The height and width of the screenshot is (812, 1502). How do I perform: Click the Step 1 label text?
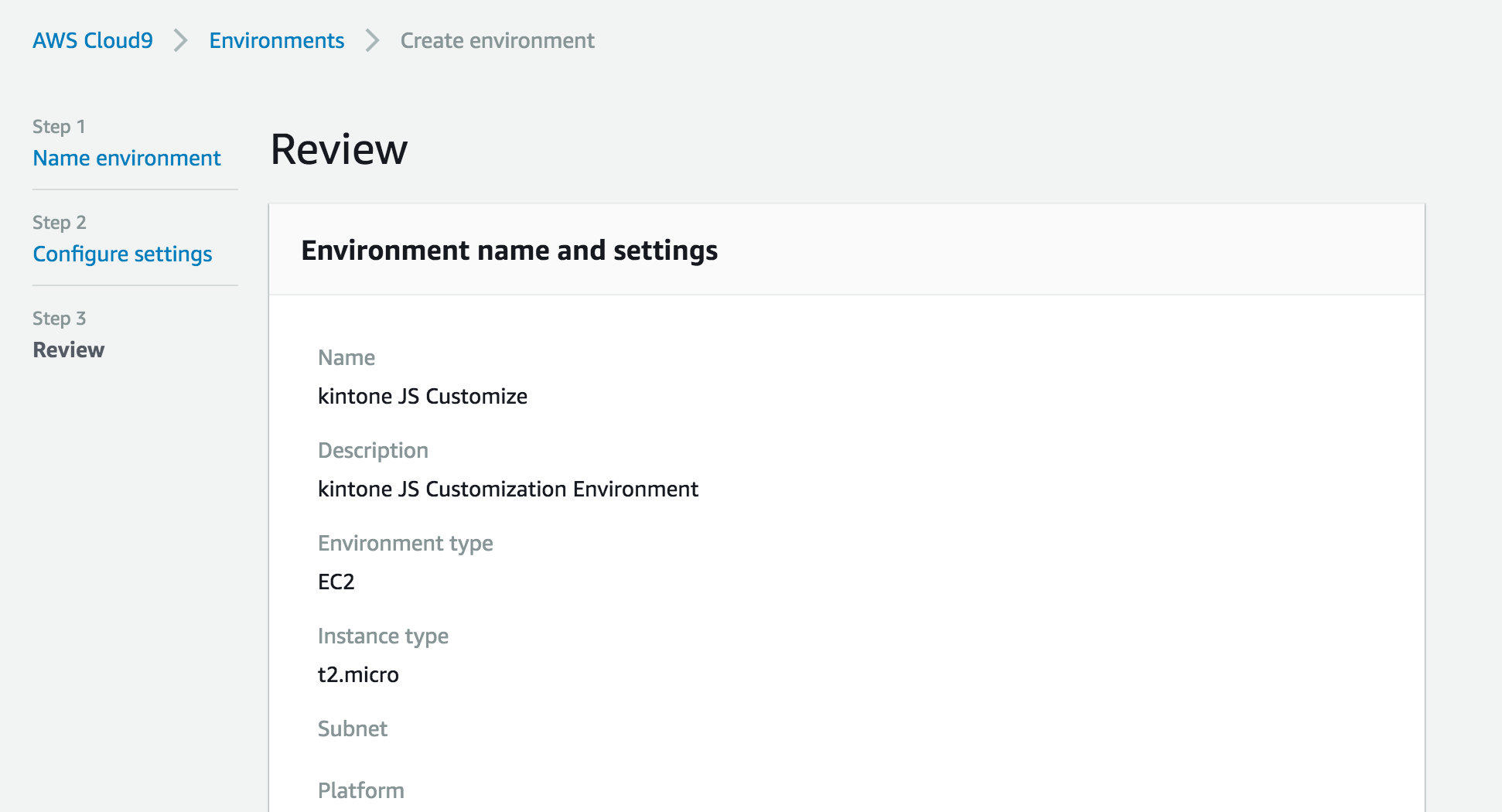coord(58,126)
